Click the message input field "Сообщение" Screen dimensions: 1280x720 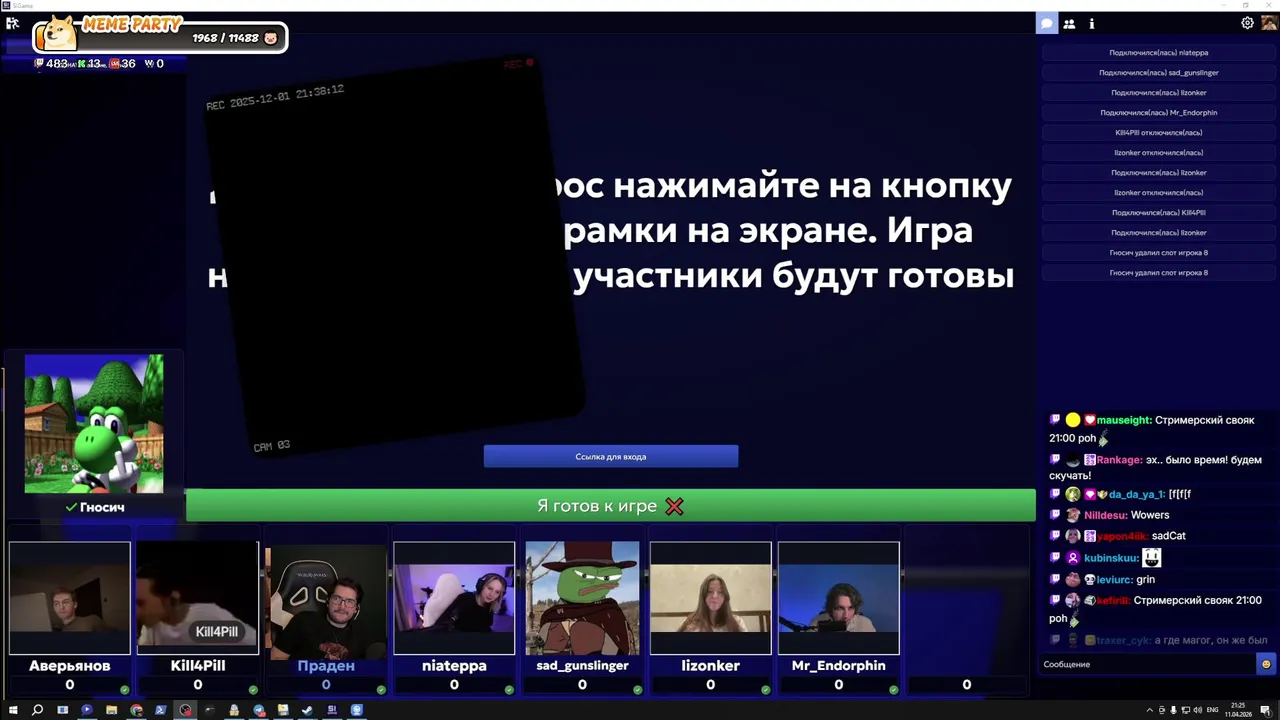coord(1148,664)
